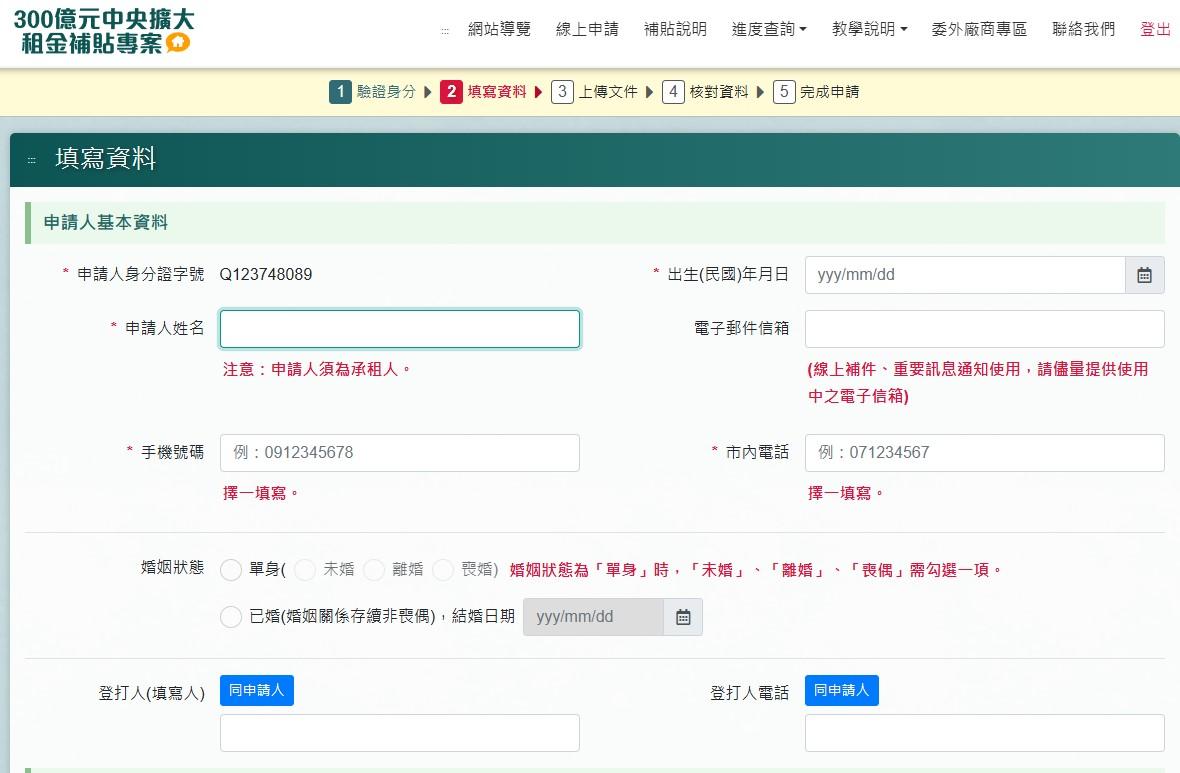1180x773 pixels.
Task: Open 補貼說明 in the top navigation
Action: (x=675, y=29)
